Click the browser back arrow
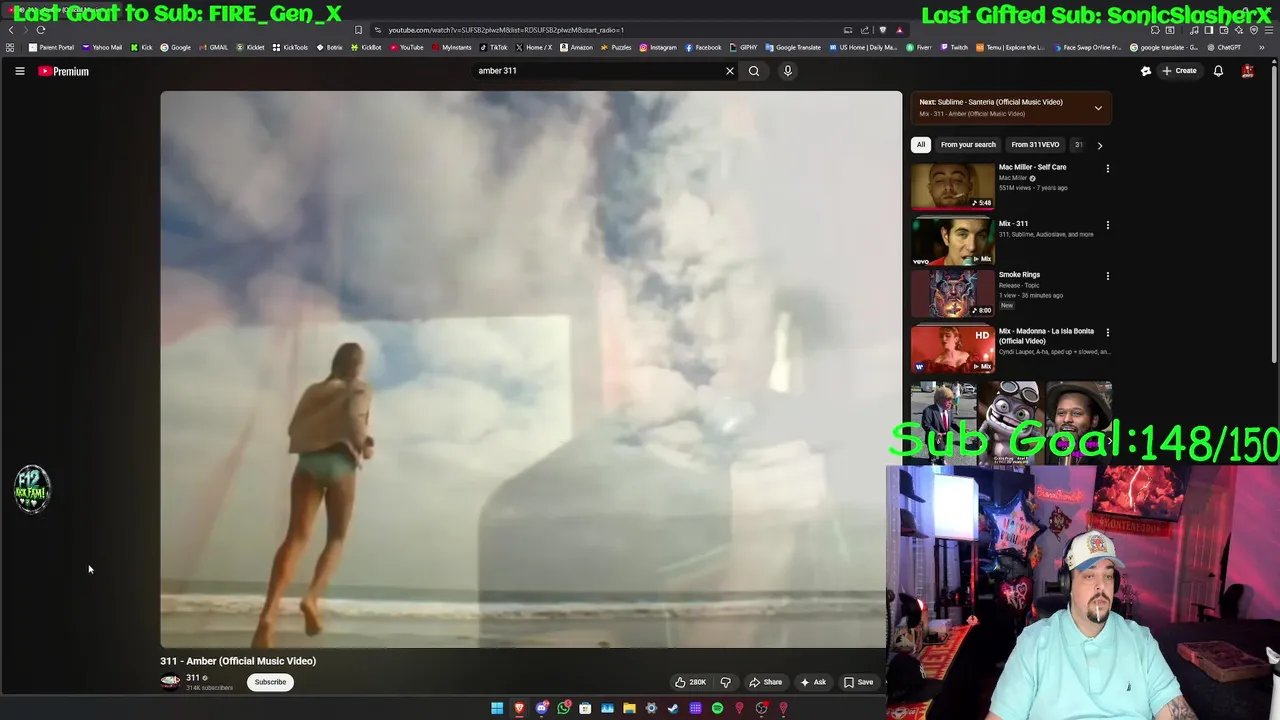Image resolution: width=1280 pixels, height=720 pixels. (x=11, y=30)
